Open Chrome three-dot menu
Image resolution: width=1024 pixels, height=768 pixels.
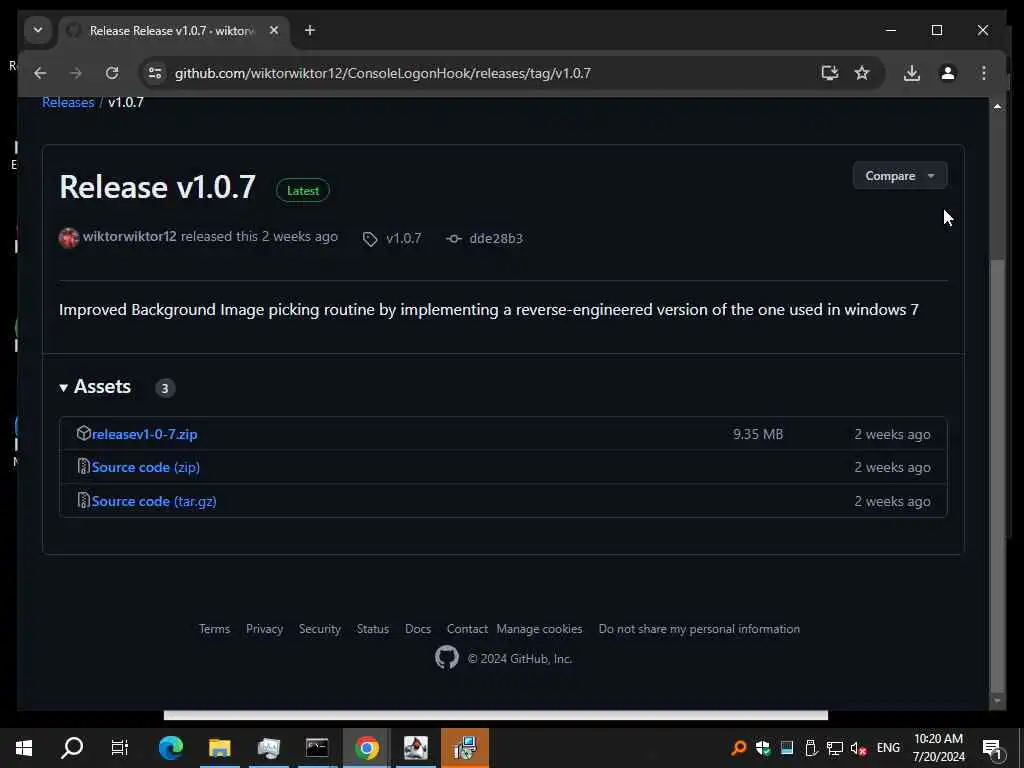pos(984,73)
